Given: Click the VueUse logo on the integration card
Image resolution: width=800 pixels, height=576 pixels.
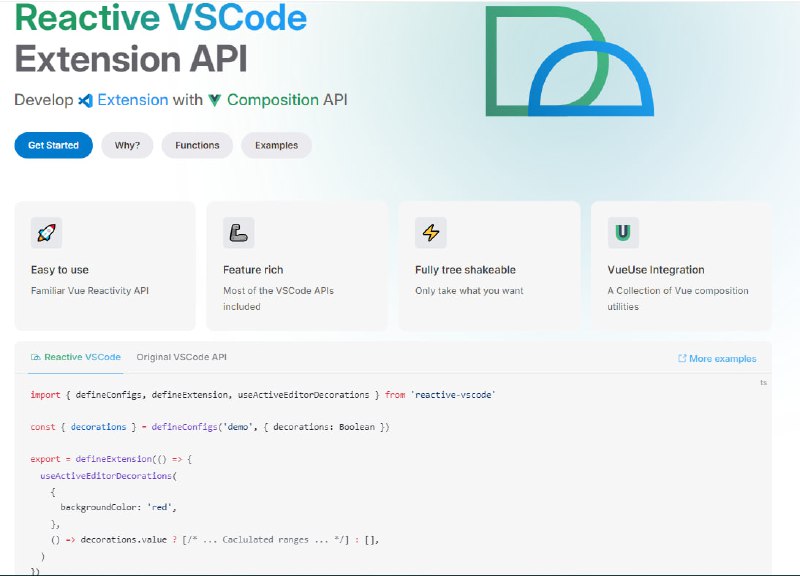Looking at the screenshot, I should (x=623, y=232).
